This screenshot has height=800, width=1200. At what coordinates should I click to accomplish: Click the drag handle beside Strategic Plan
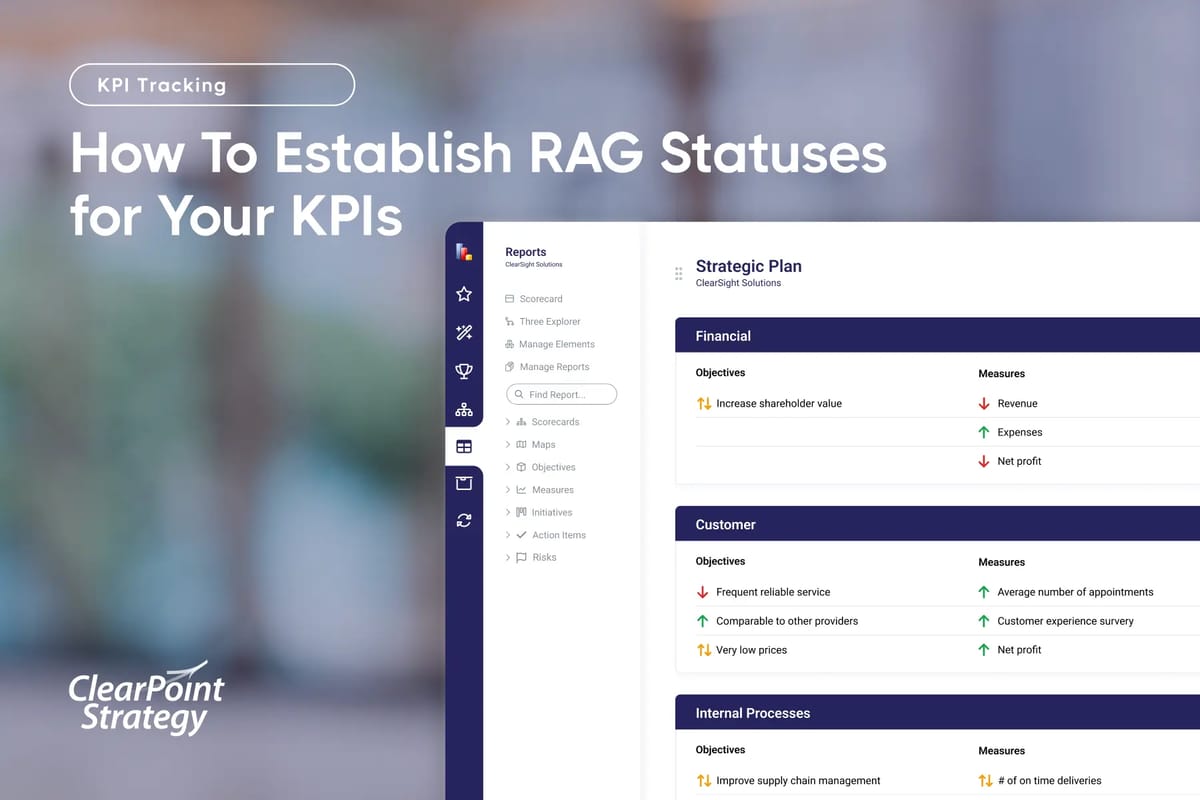click(679, 273)
